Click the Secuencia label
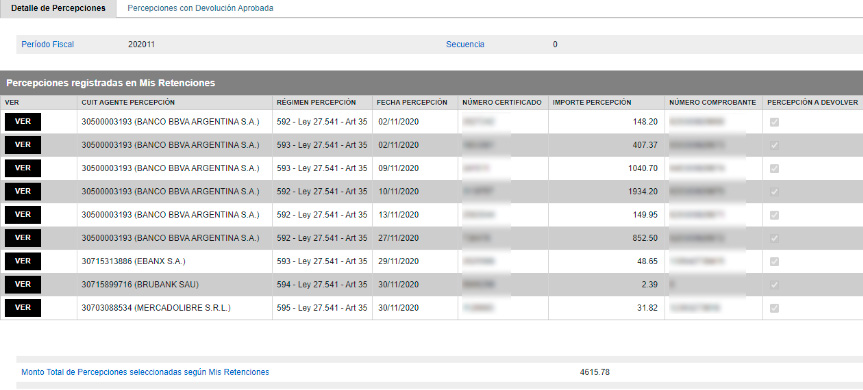Image resolution: width=863 pixels, height=390 pixels. (x=465, y=45)
